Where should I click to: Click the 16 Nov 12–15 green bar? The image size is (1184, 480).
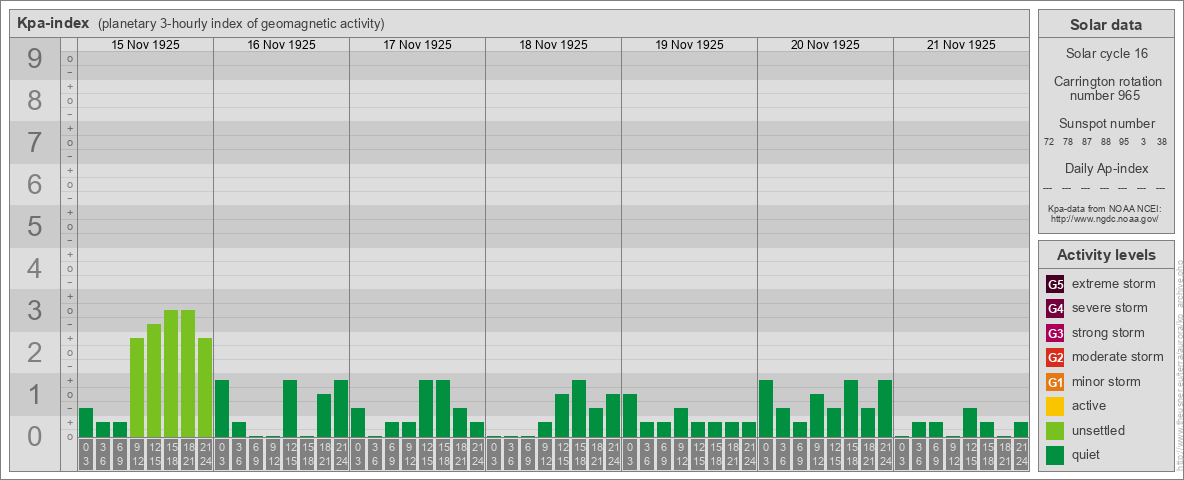tap(290, 408)
